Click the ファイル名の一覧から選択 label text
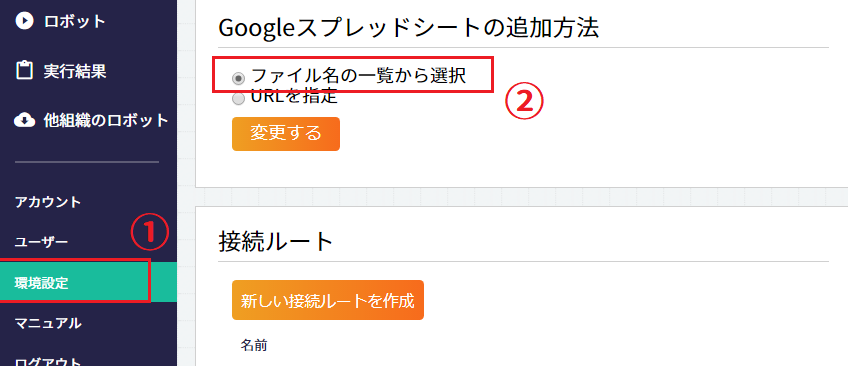 (359, 76)
